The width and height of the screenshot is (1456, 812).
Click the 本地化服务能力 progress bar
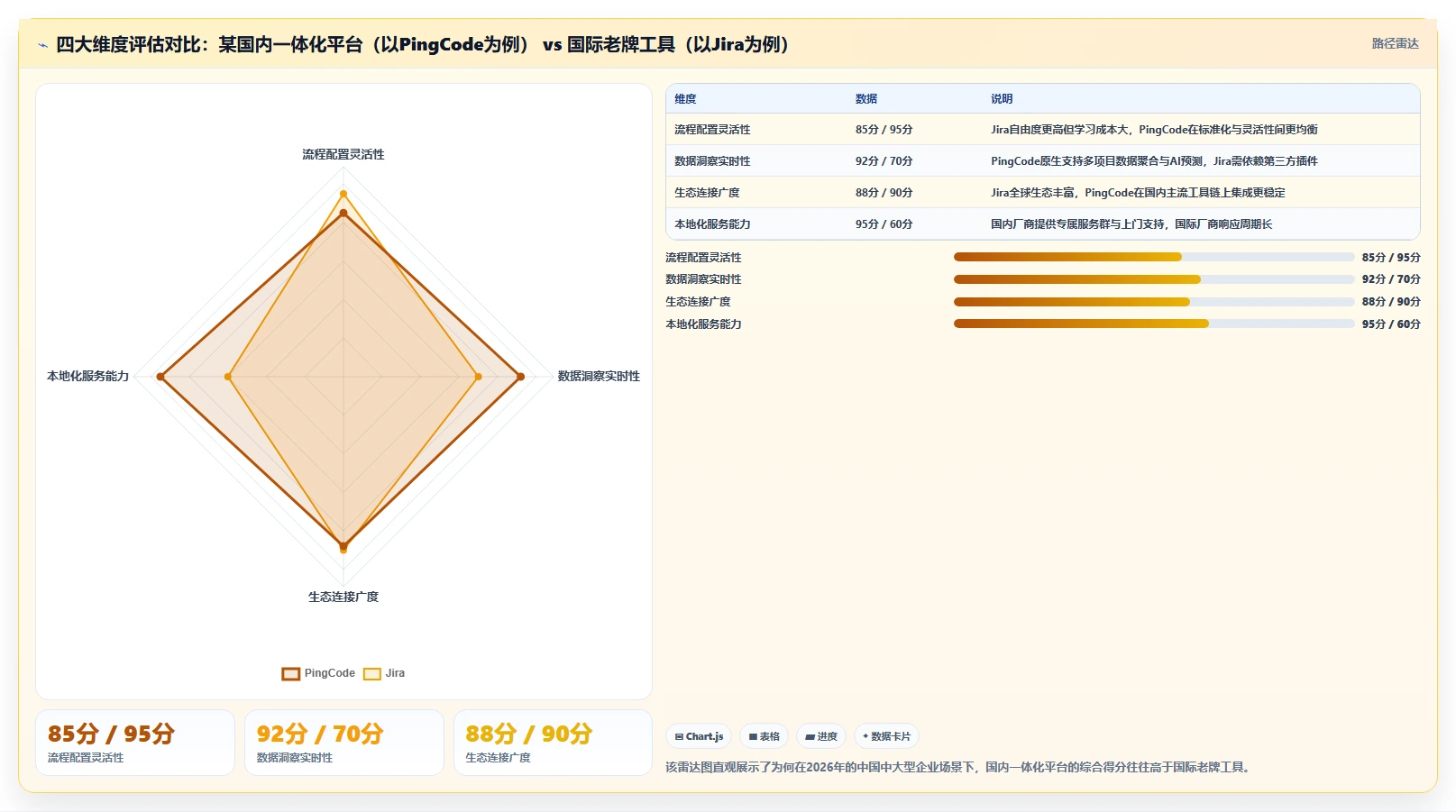pyautogui.click(x=1154, y=324)
